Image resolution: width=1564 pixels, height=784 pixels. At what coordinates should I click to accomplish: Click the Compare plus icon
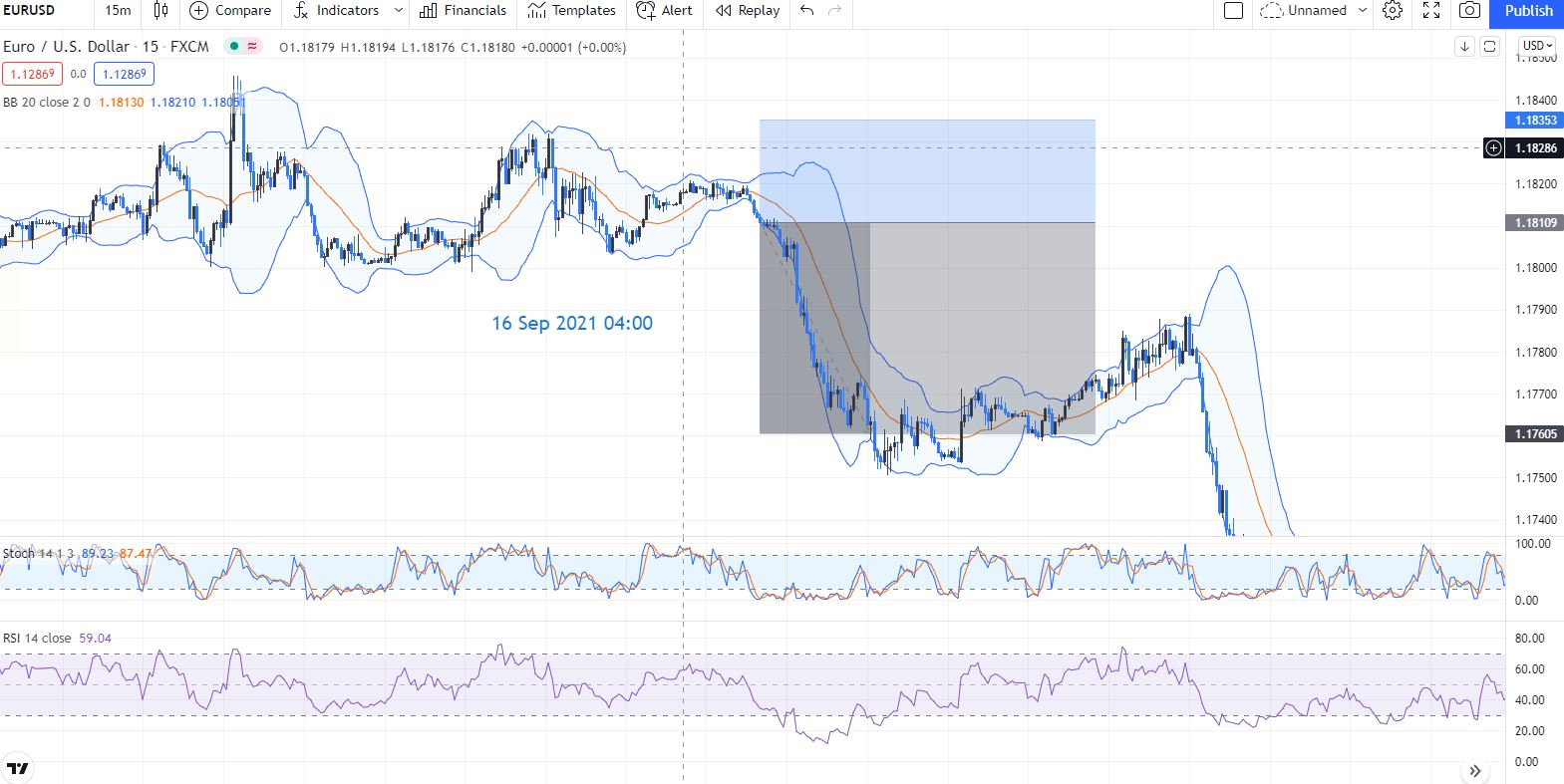click(x=199, y=11)
